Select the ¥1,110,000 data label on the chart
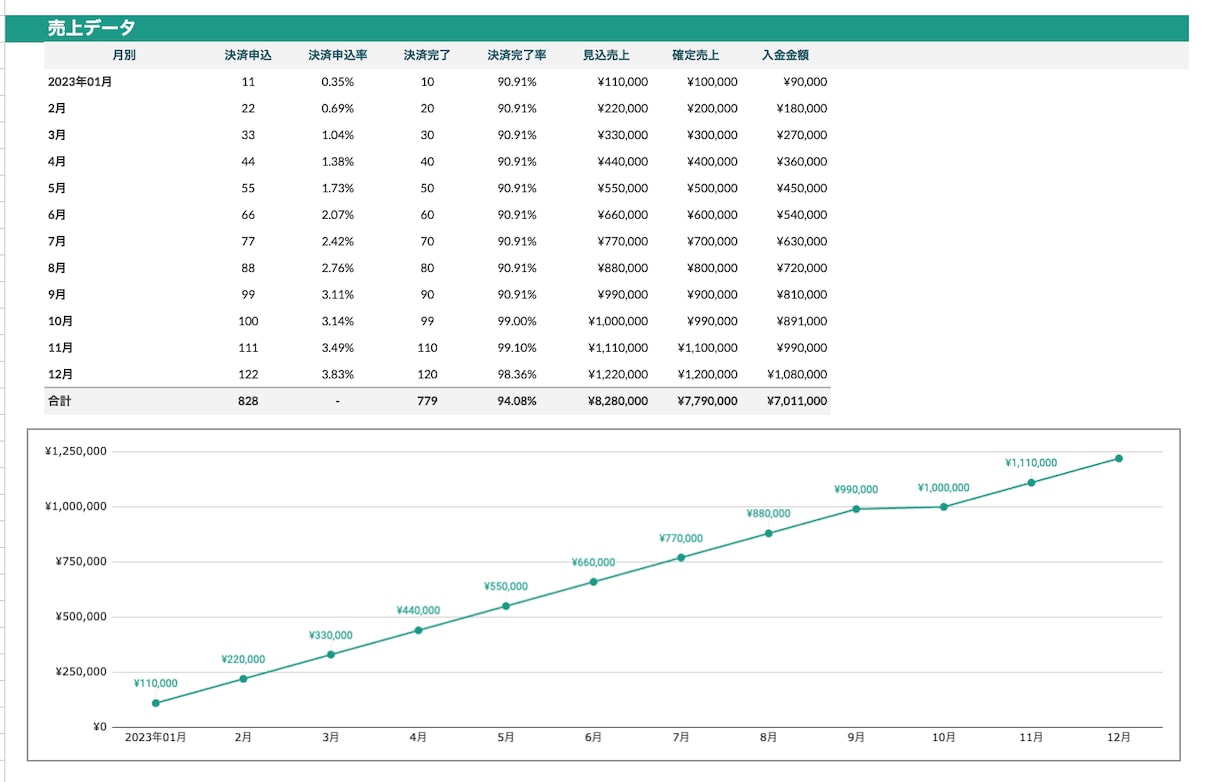Image resolution: width=1220 pixels, height=782 pixels. [1031, 463]
